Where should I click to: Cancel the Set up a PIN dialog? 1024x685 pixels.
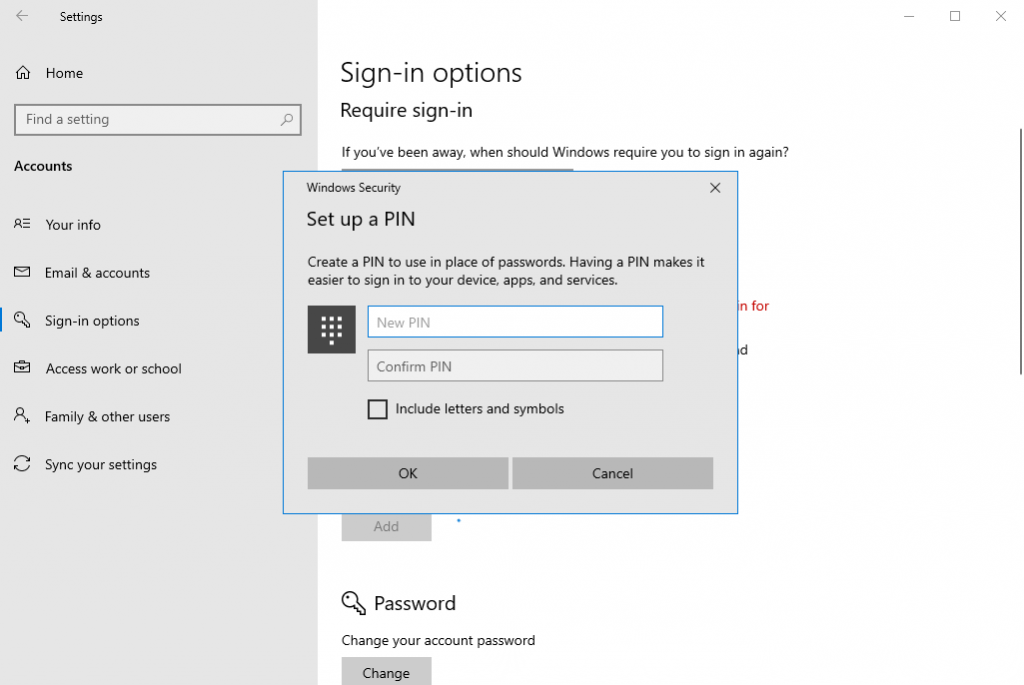pos(612,473)
